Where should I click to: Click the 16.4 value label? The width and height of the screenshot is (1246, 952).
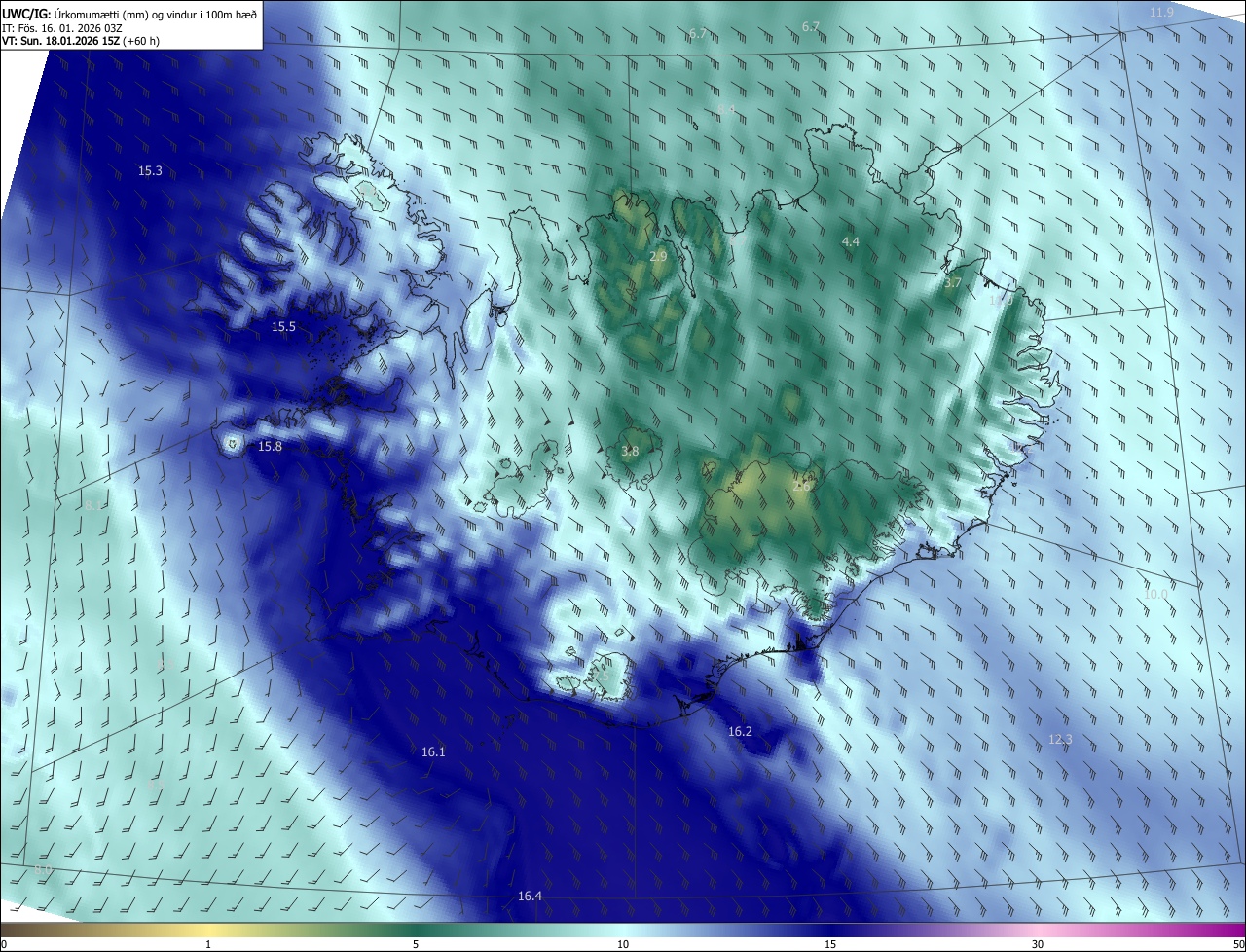point(530,897)
